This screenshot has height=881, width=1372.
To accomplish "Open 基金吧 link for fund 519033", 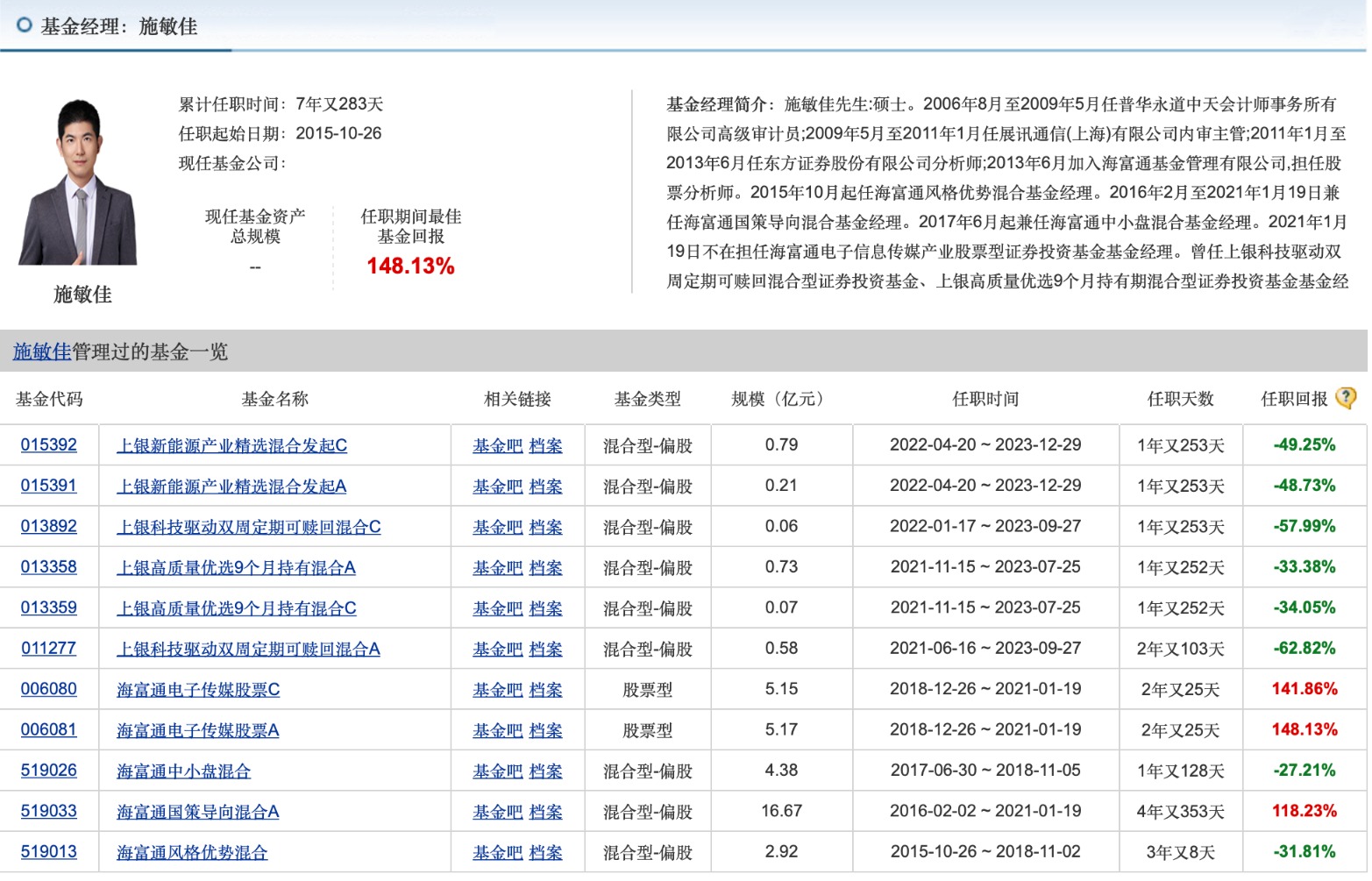I will (498, 812).
